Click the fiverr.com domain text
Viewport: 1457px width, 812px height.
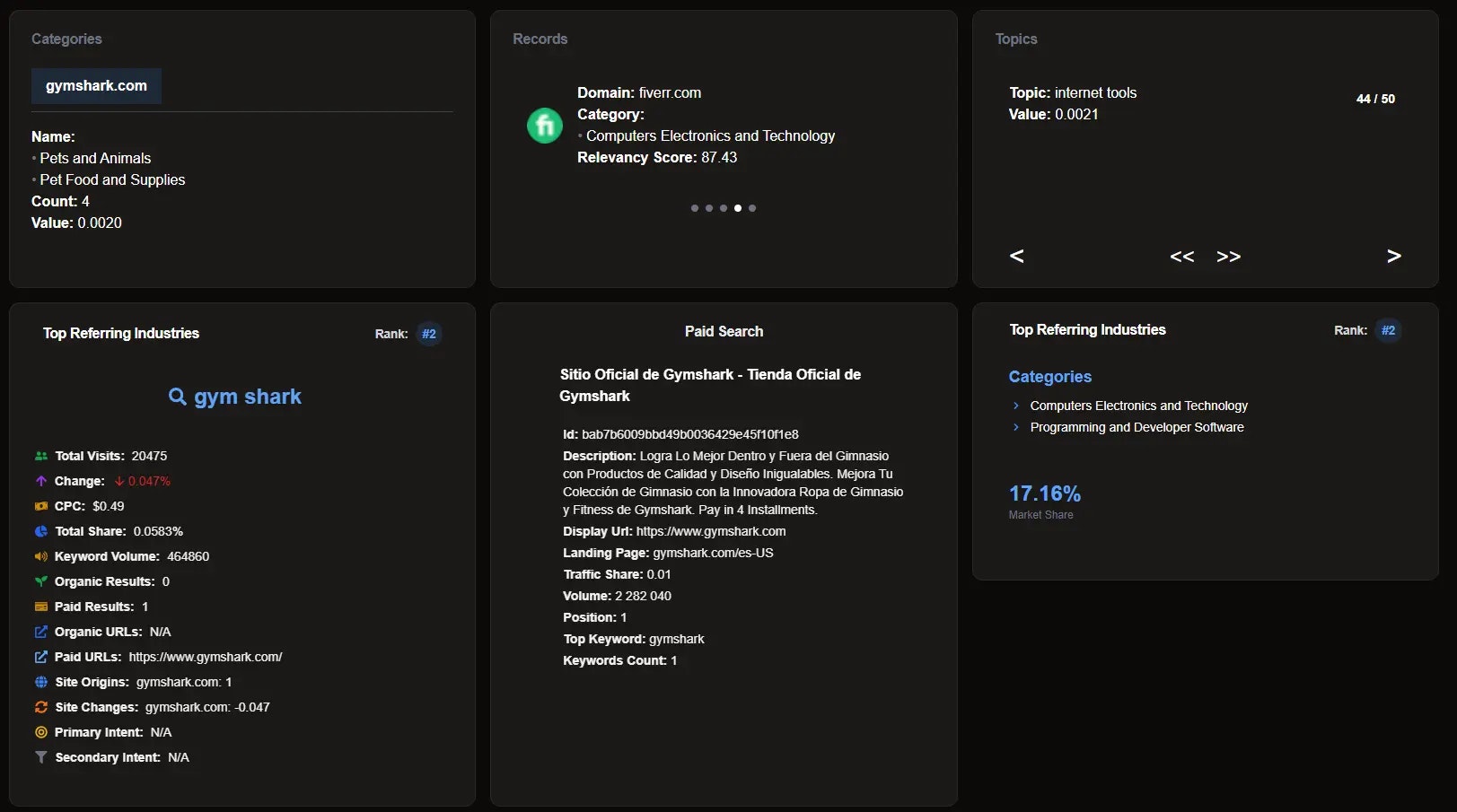[x=670, y=92]
